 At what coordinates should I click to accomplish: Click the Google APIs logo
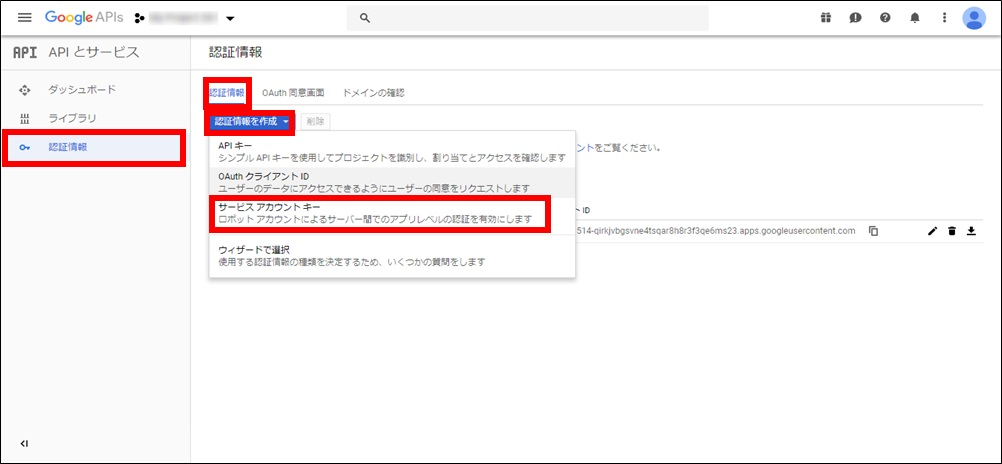[x=84, y=18]
